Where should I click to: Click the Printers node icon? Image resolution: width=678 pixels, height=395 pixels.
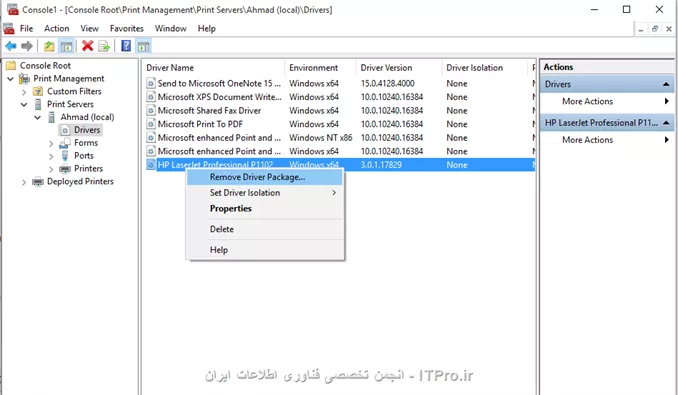pyautogui.click(x=65, y=169)
